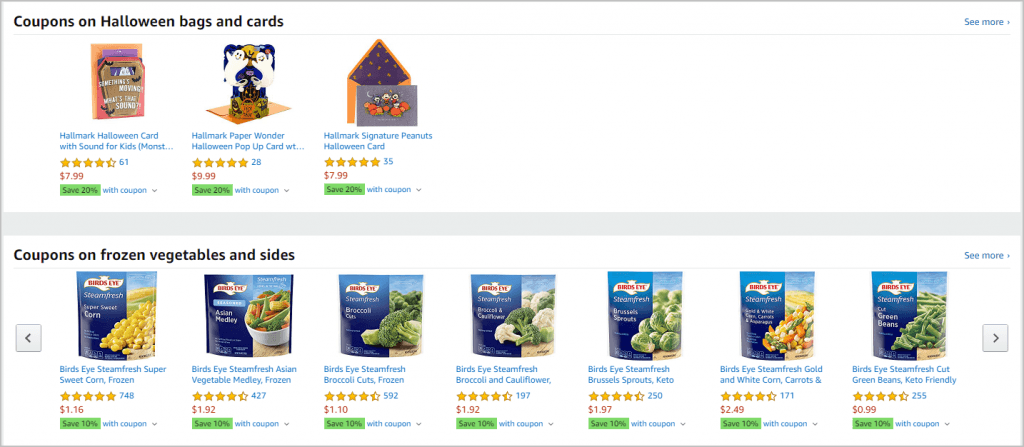
Task: Click stars under Asian Vegetable Medley
Action: tap(220, 396)
